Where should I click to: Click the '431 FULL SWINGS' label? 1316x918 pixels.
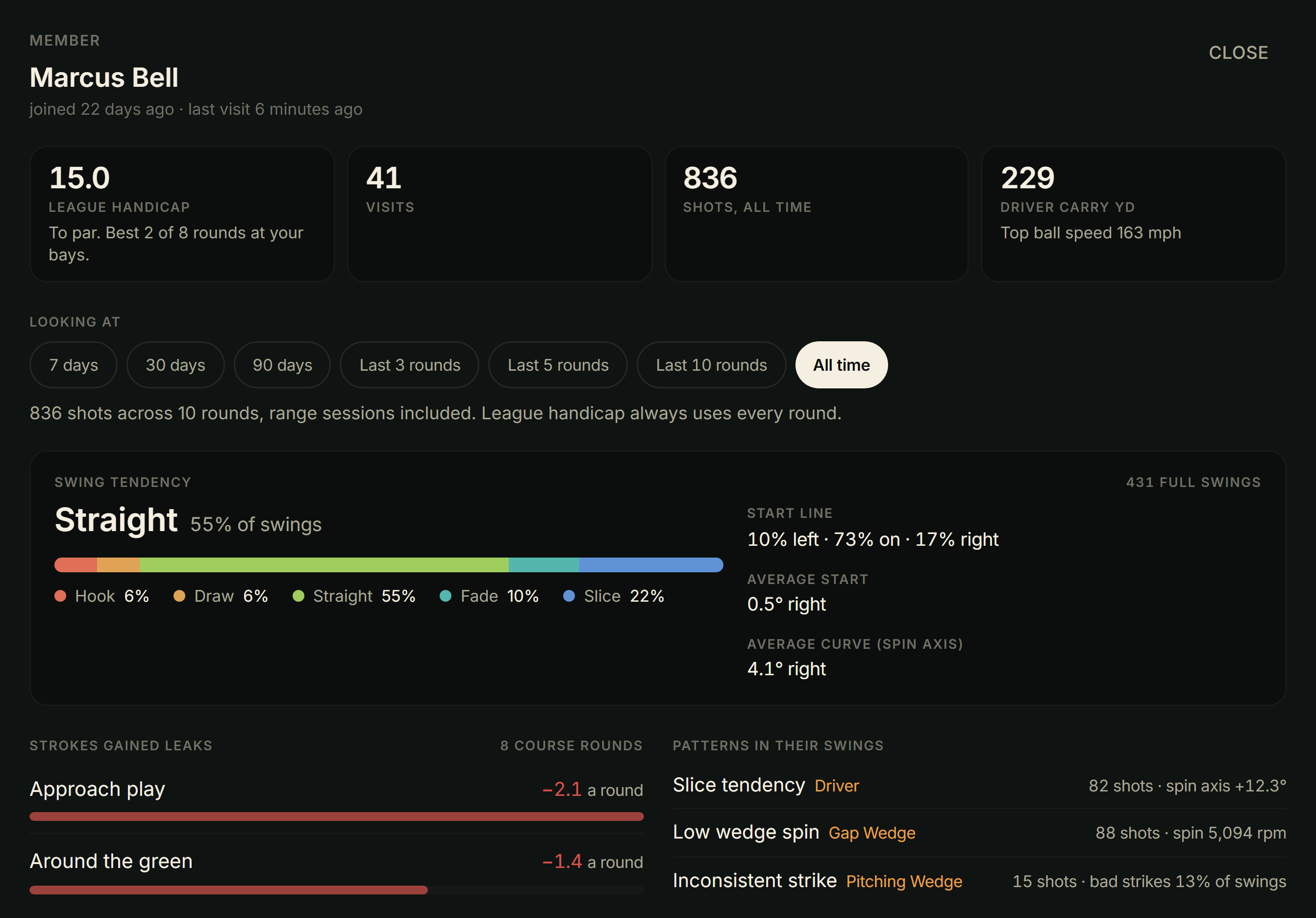tap(1193, 482)
